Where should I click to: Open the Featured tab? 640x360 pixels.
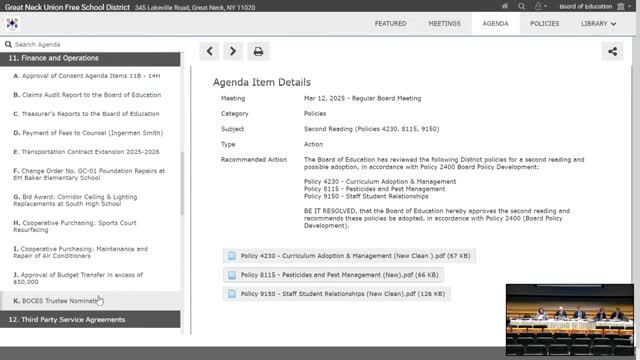point(390,24)
